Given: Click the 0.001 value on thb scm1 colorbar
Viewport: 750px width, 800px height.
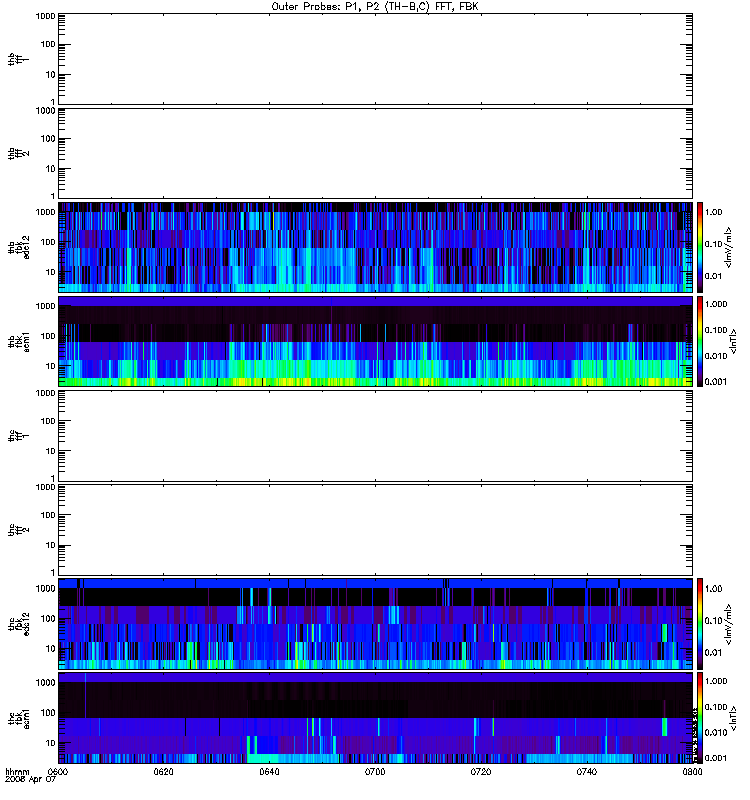Looking at the screenshot, I should coord(716,382).
